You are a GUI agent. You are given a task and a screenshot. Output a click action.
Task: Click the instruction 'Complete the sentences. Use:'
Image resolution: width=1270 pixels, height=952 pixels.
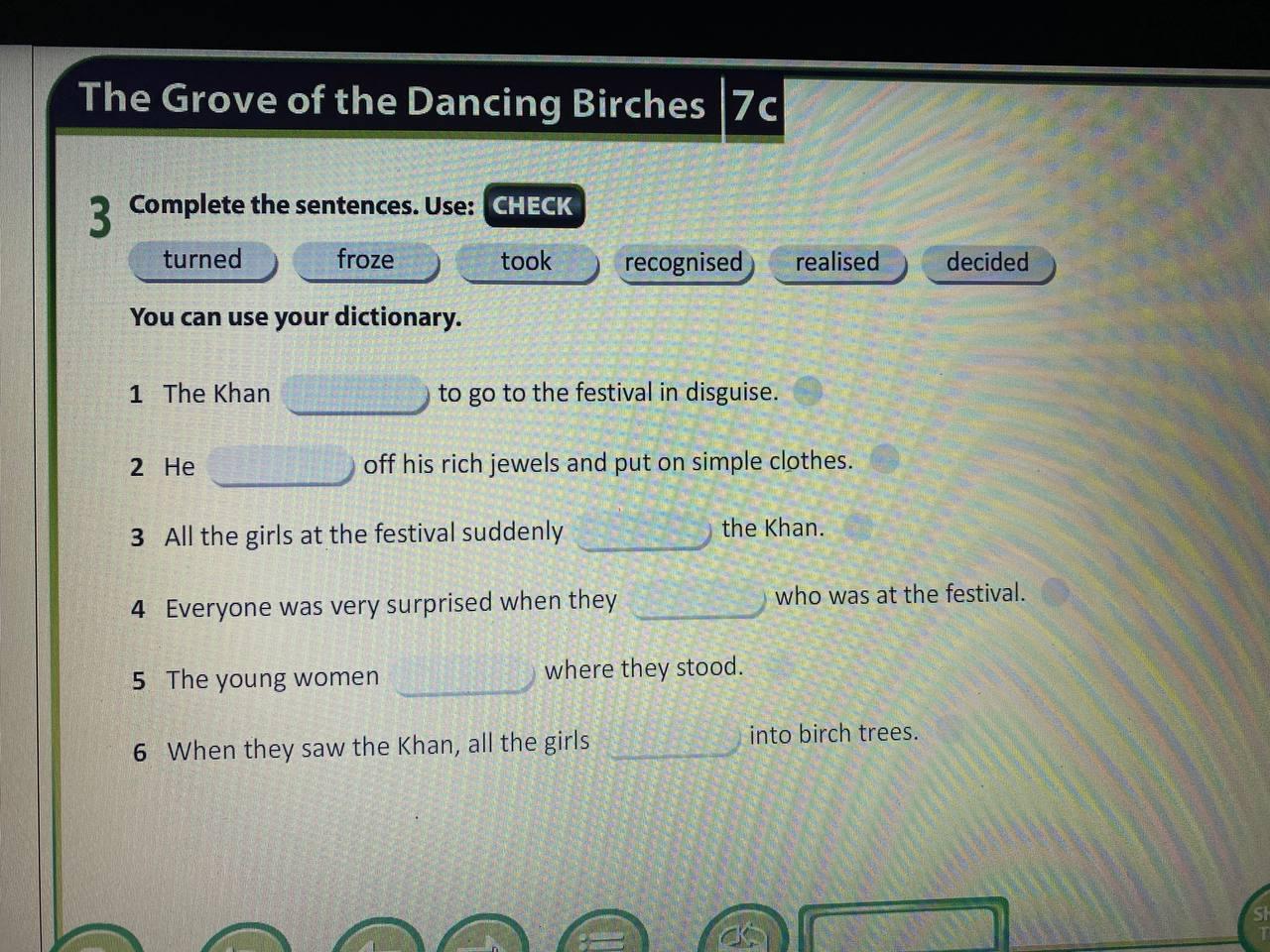click(302, 205)
